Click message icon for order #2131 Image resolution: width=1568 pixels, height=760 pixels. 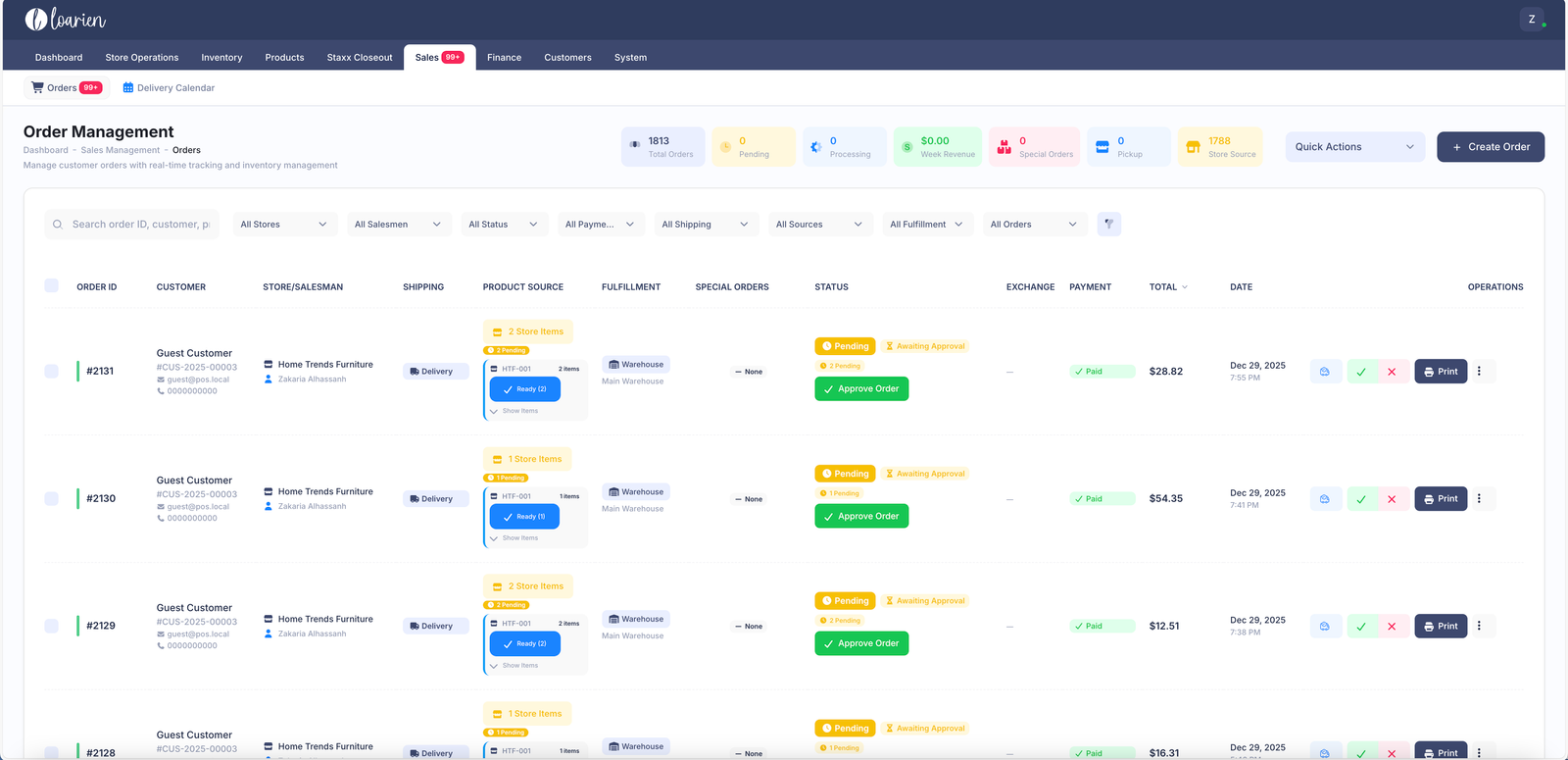pos(1325,372)
